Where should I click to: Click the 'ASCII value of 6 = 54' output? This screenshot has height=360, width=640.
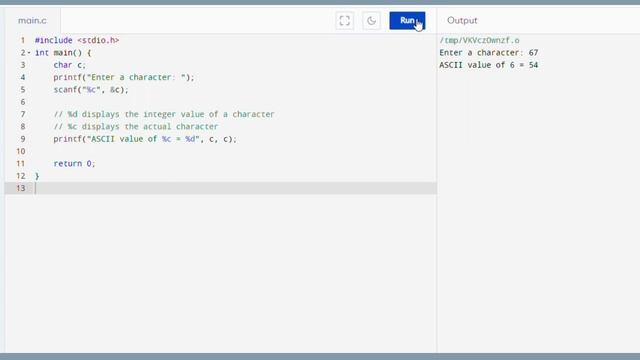(489, 65)
